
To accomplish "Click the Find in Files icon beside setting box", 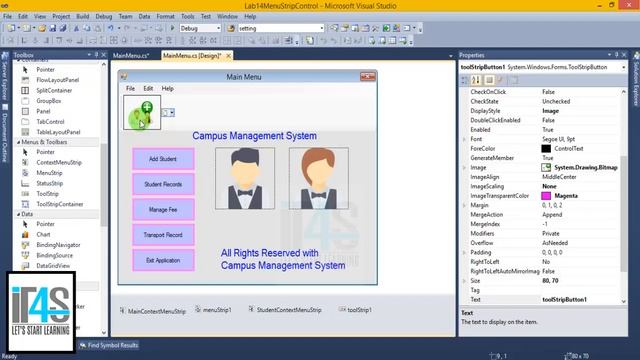I will pos(231,28).
